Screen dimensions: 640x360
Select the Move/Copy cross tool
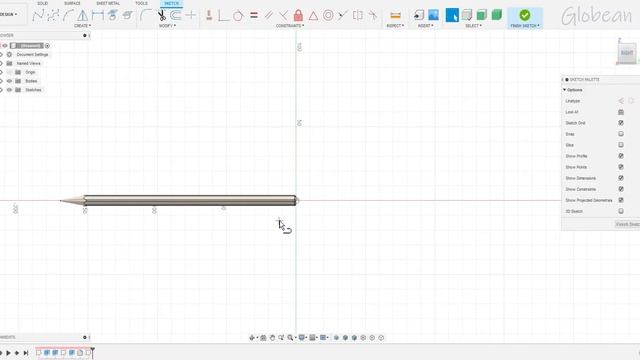coord(191,16)
